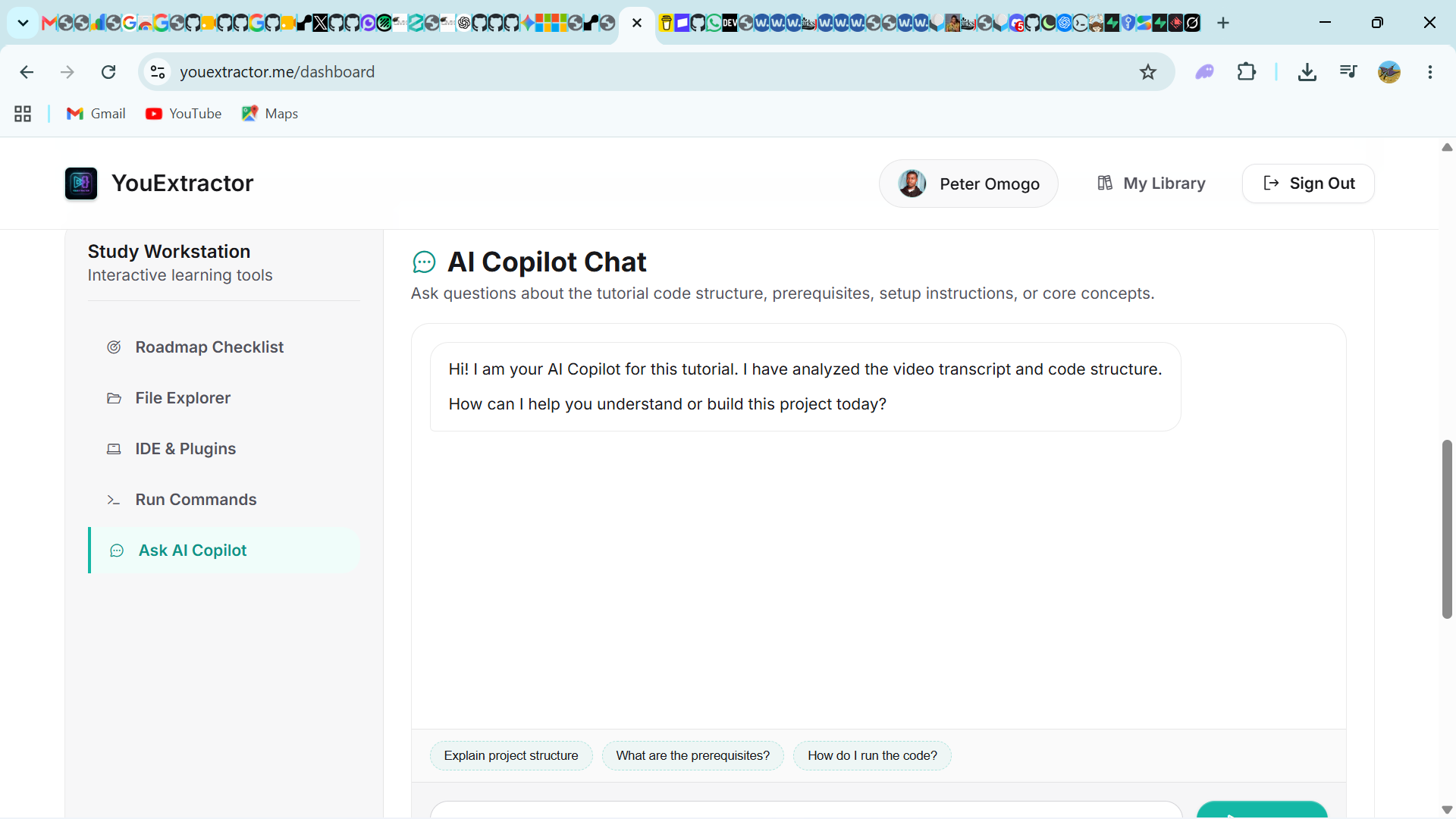Open the IDE & Plugins section
Screen dimensions: 1456x819
click(224, 449)
